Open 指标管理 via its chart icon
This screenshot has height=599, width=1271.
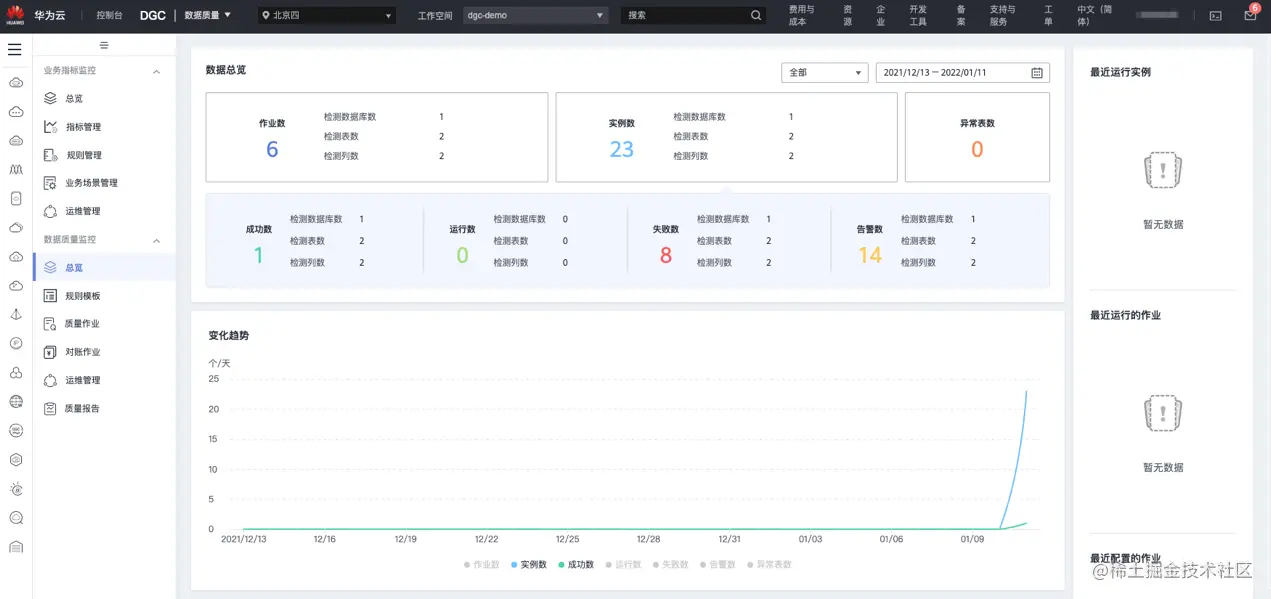[50, 127]
